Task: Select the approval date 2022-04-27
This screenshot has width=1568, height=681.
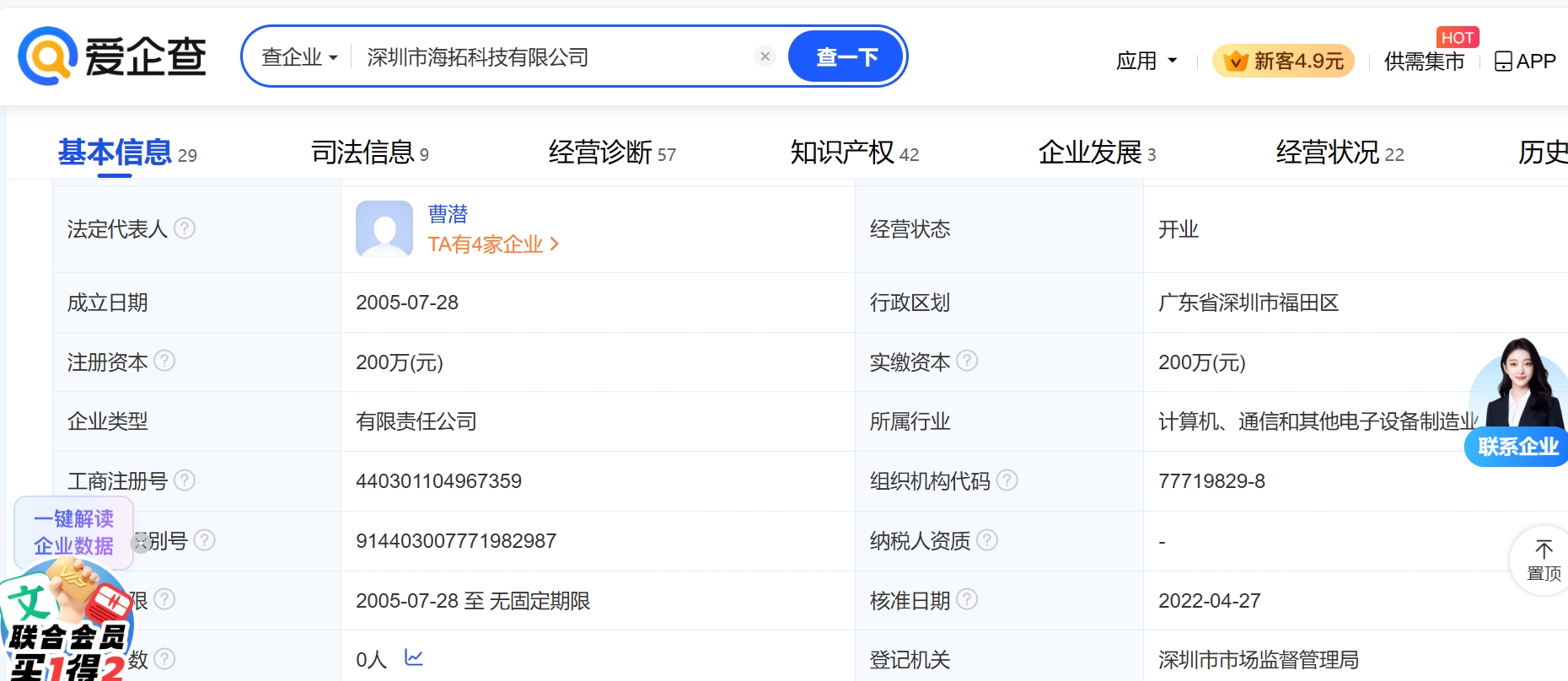Action: [x=1210, y=601]
